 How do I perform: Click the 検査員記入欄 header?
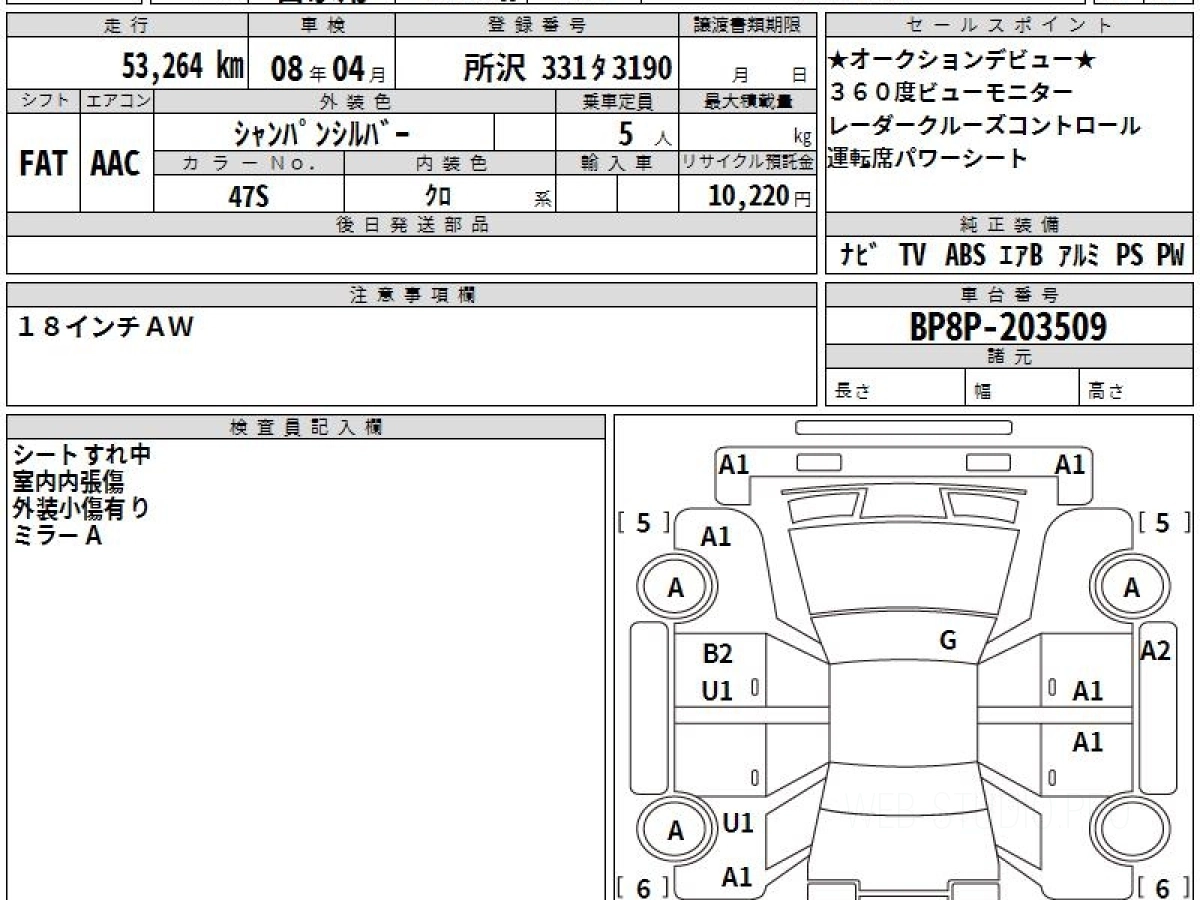(x=306, y=427)
